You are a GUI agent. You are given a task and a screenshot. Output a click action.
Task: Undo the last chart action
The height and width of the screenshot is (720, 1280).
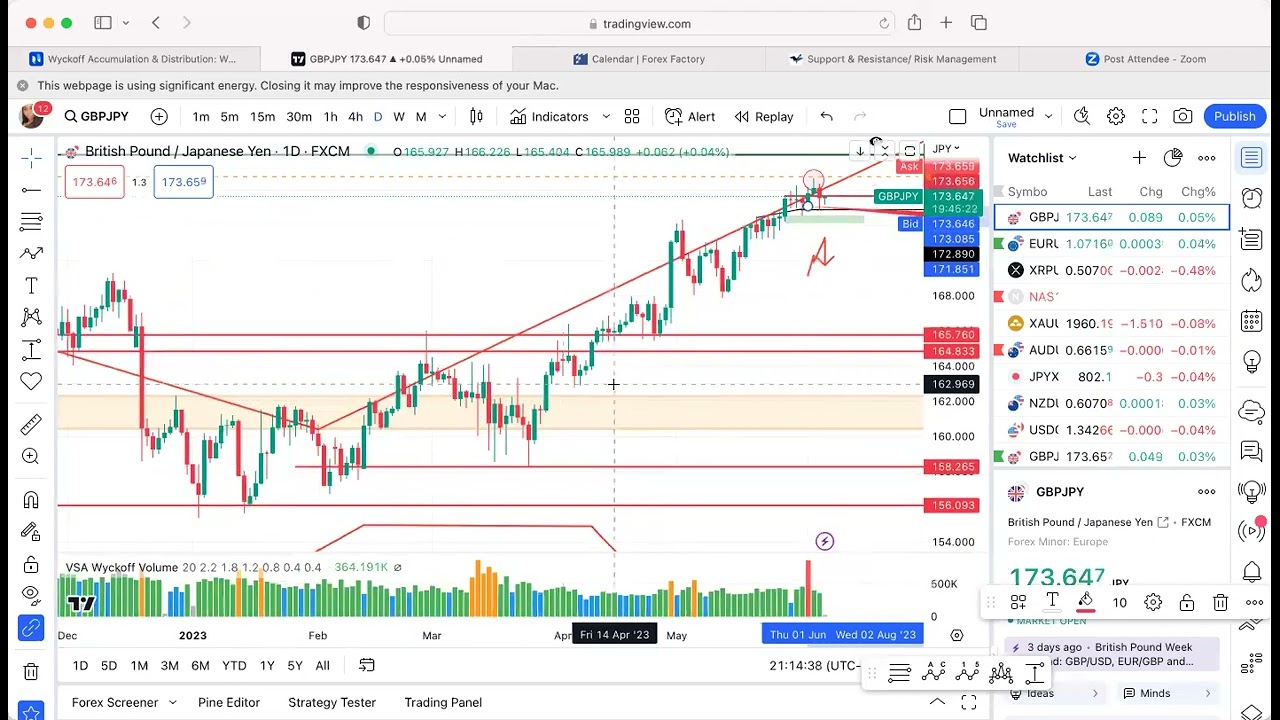(826, 117)
